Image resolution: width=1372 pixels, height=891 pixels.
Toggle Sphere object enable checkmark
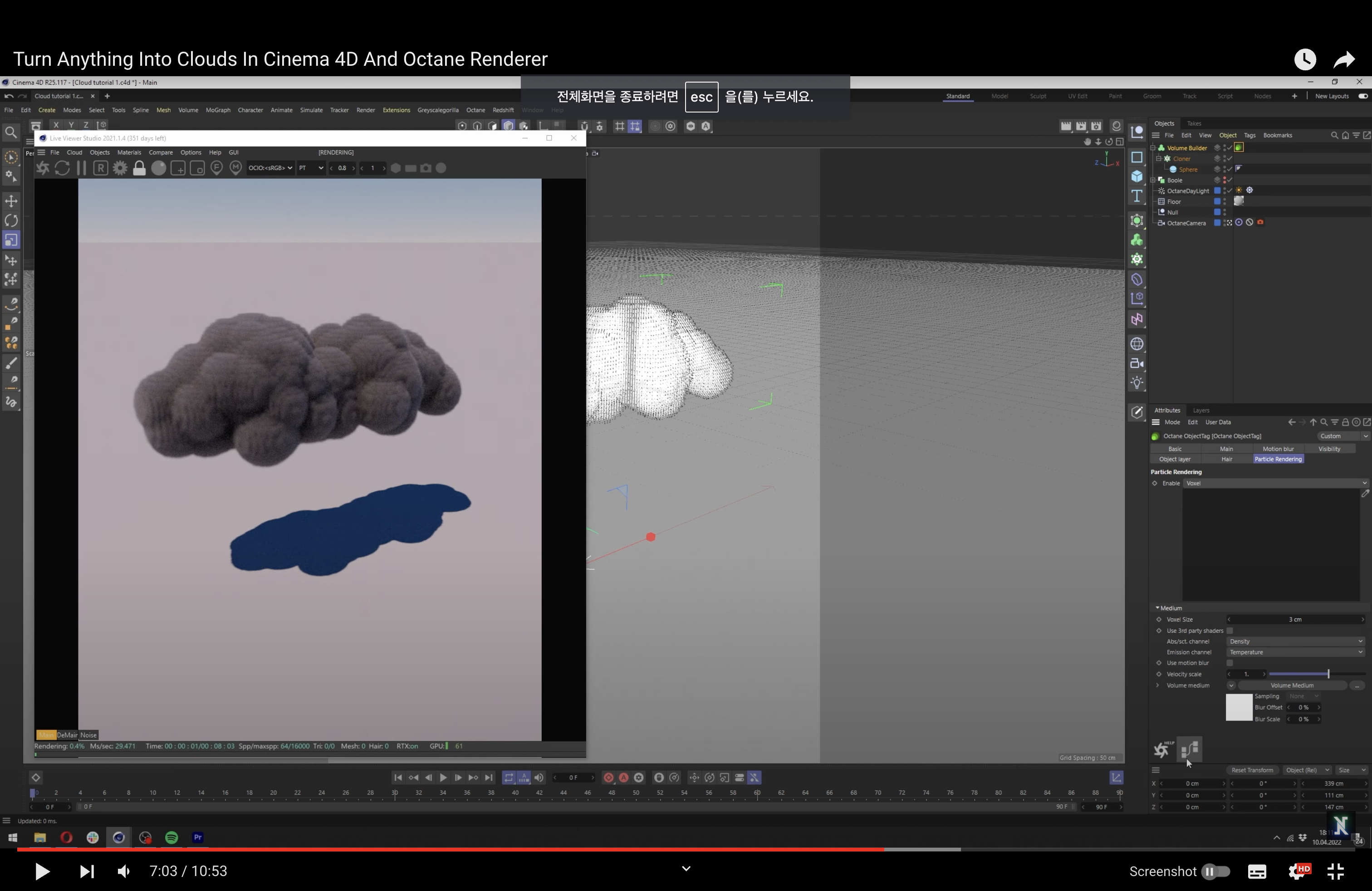pyautogui.click(x=1229, y=169)
